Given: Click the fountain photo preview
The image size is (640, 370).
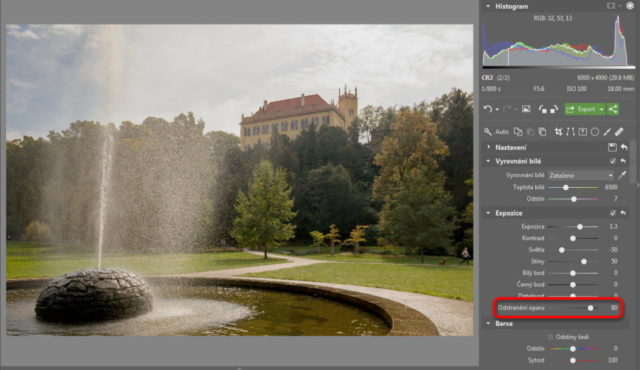Looking at the screenshot, I should [x=240, y=180].
